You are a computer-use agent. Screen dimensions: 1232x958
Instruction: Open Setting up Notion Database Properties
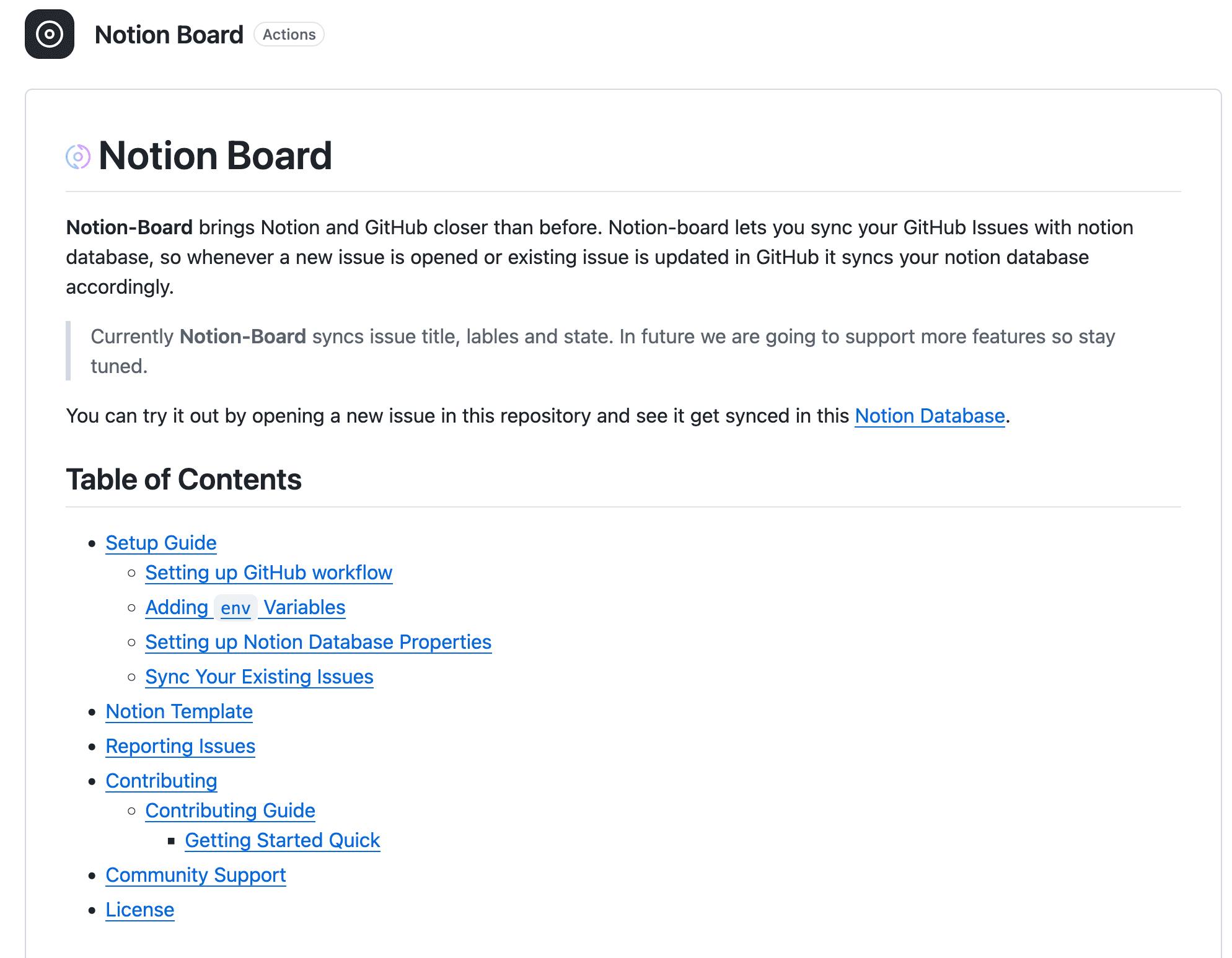pos(318,642)
